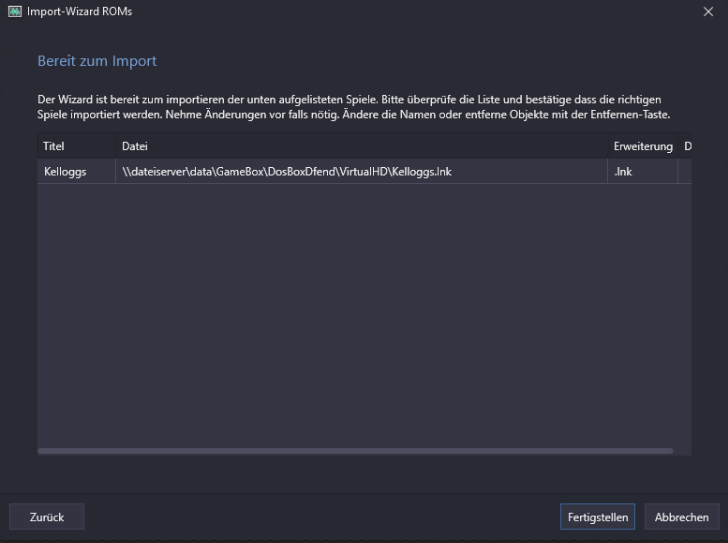Click divider between Titel and Datei headers

(115, 147)
